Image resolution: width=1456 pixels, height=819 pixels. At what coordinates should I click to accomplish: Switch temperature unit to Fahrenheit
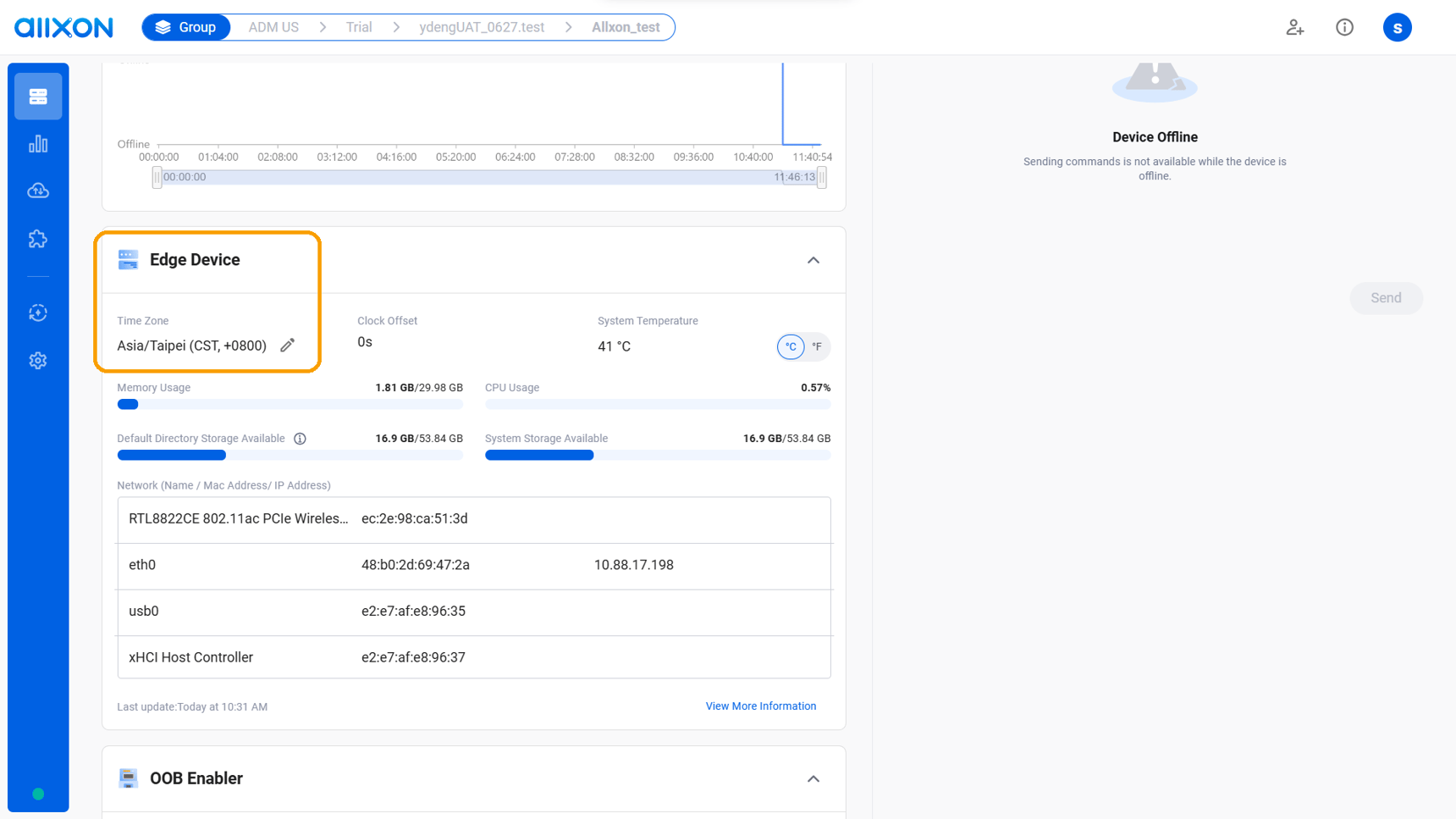pos(817,346)
